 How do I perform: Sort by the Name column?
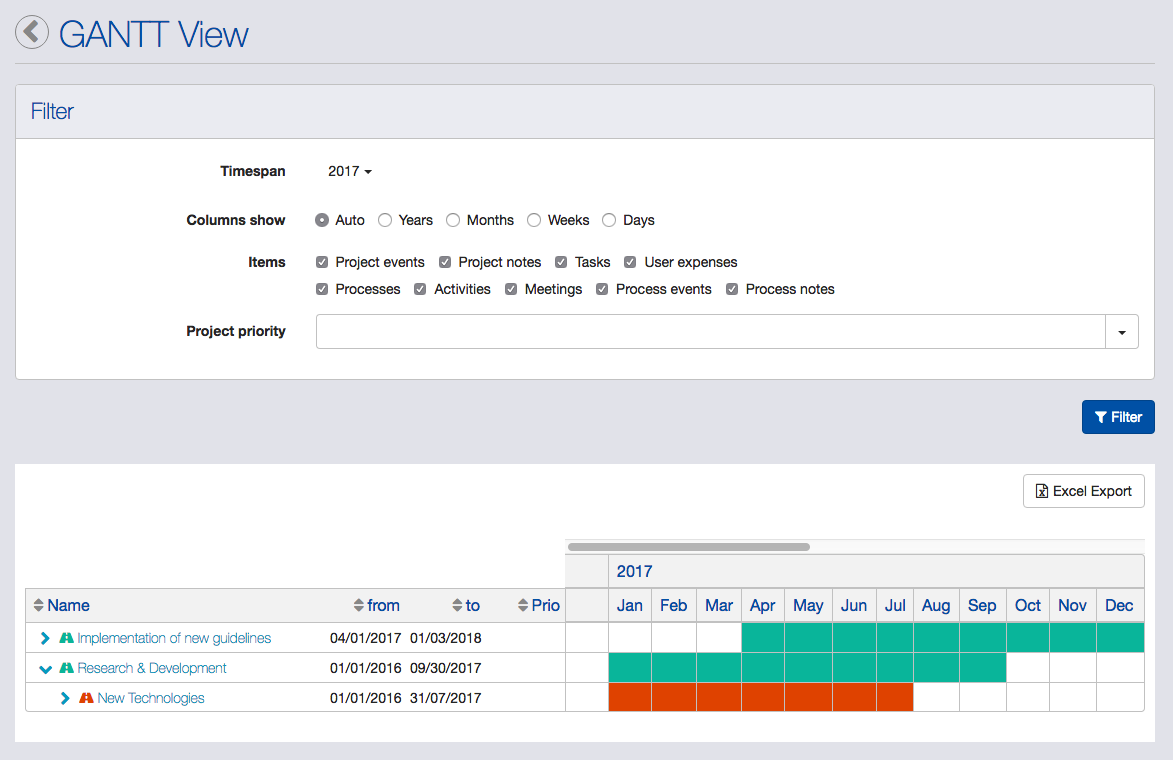pyautogui.click(x=61, y=605)
